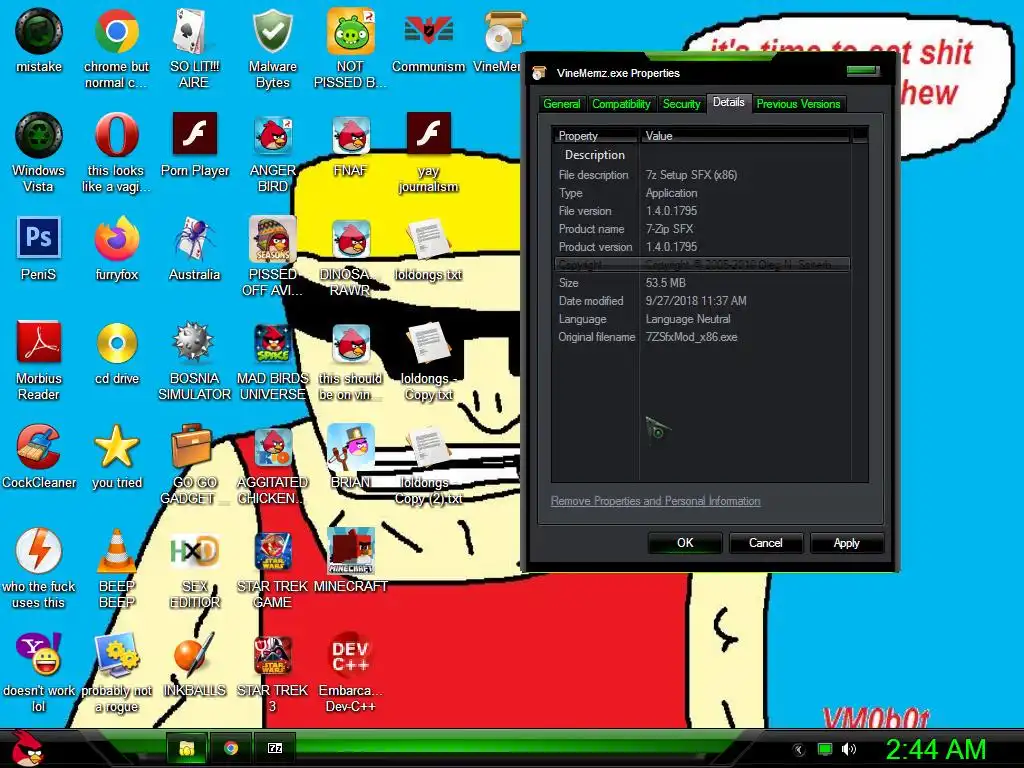Click the 'SEX EDITIOR' HxD icon

(194, 569)
